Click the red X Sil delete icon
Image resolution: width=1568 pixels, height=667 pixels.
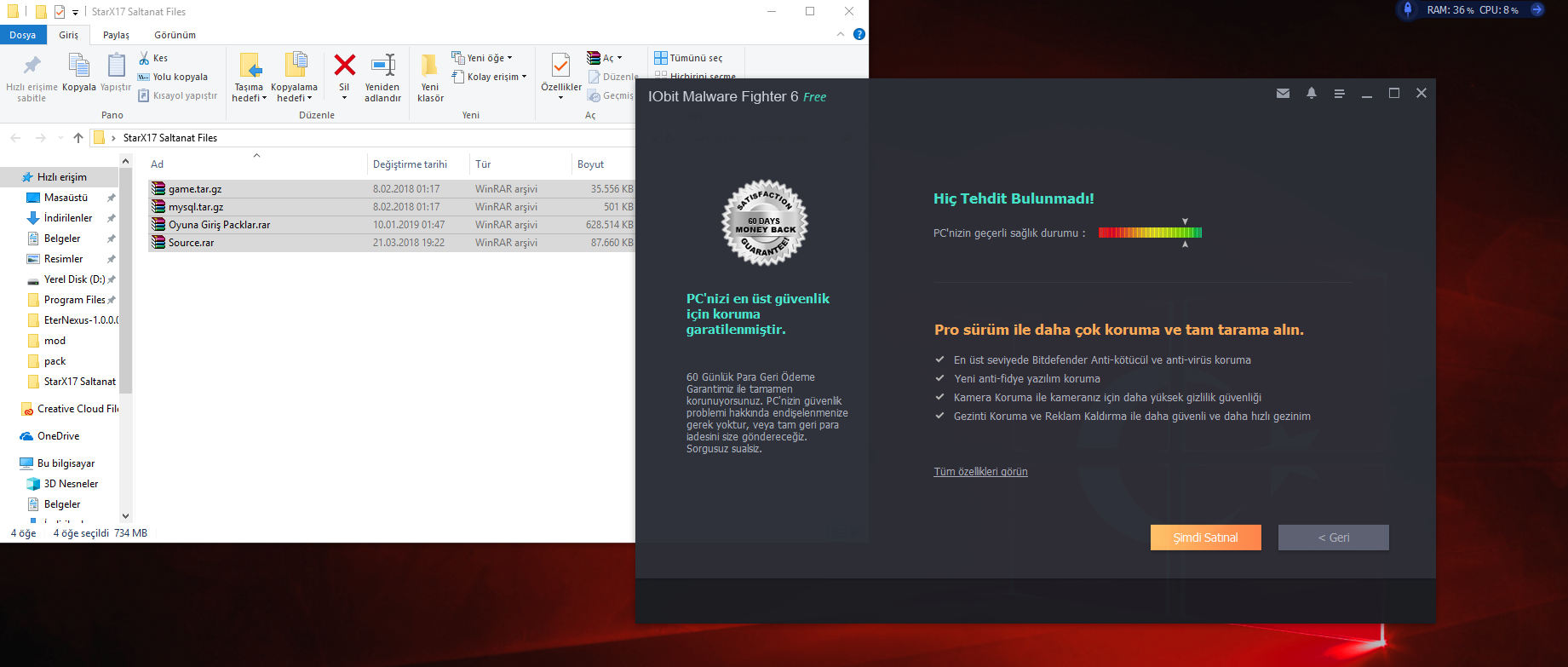click(x=344, y=65)
